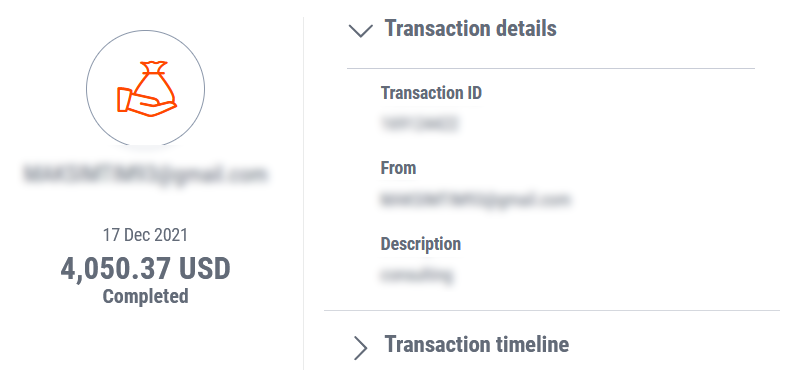Image resolution: width=787 pixels, height=370 pixels.
Task: Click the vertical divider between panels
Action: [303, 193]
